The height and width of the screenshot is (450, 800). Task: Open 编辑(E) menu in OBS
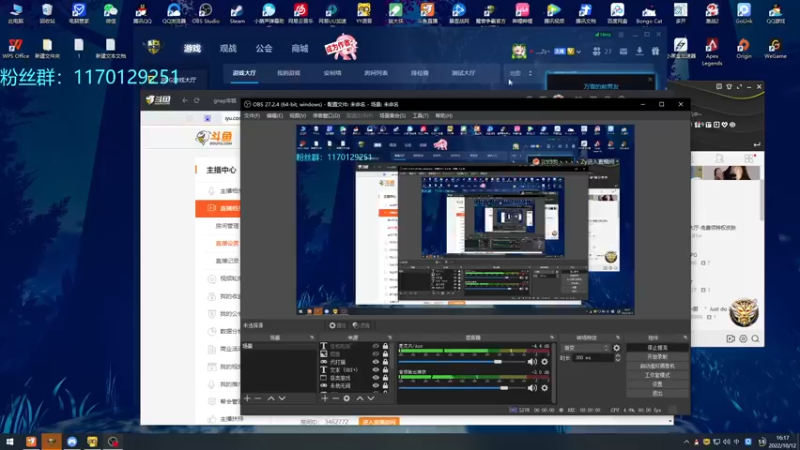click(274, 116)
